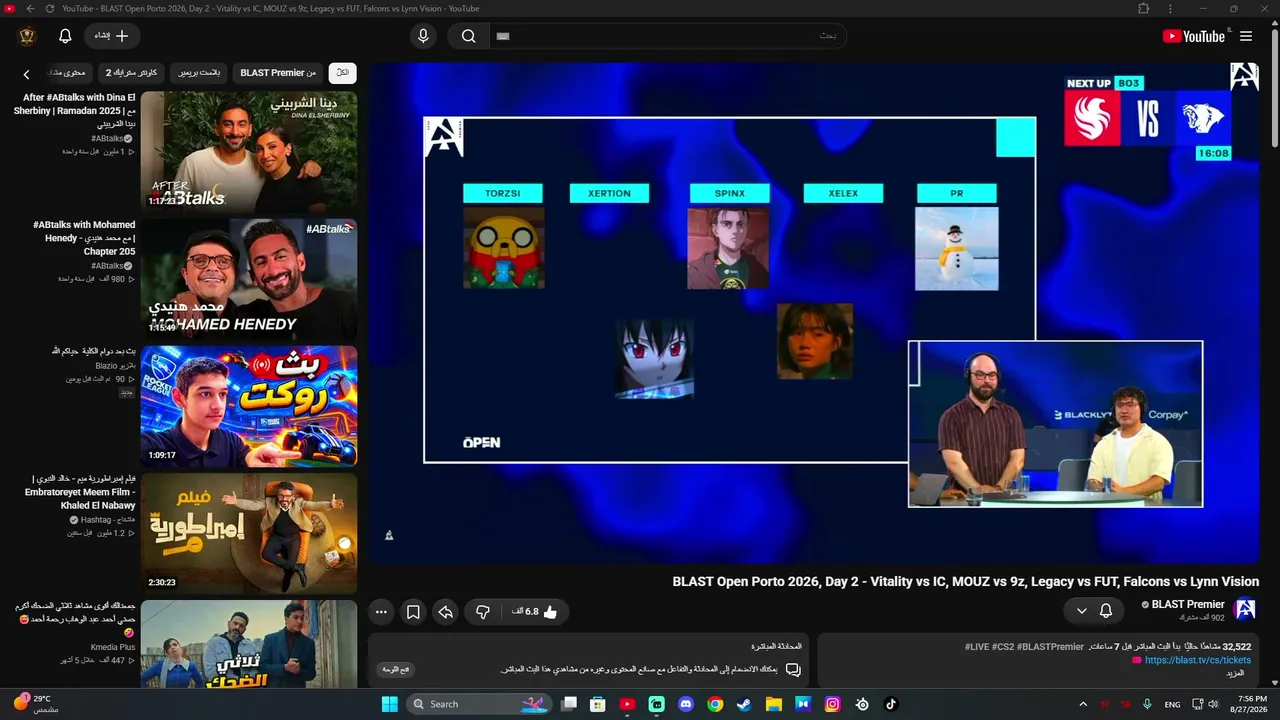Open the account avatar menu
Image resolution: width=1280 pixels, height=720 pixels.
[27, 36]
